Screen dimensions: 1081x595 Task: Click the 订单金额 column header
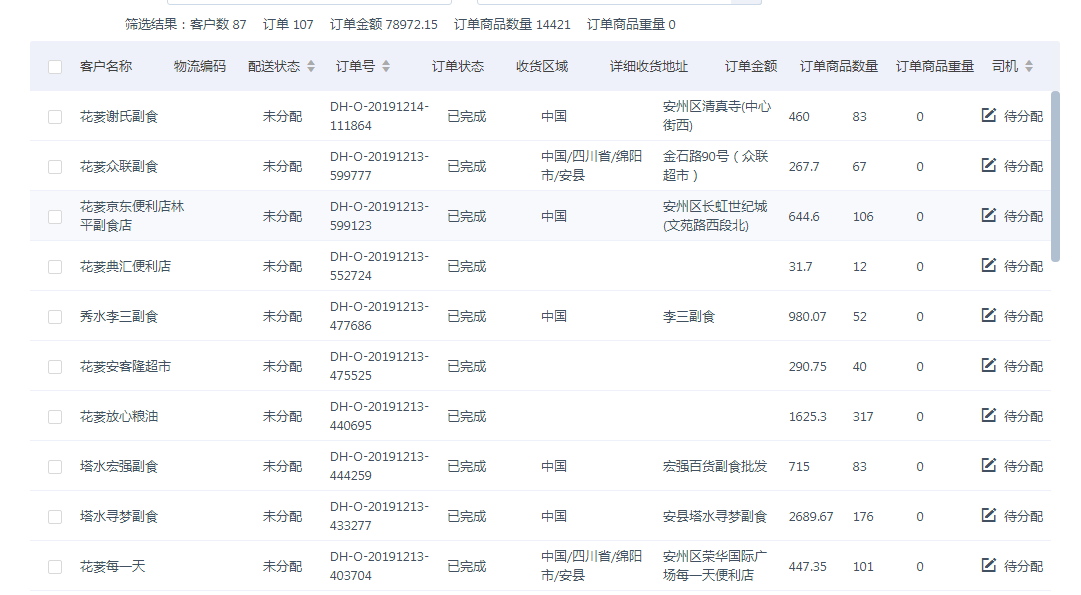click(x=750, y=67)
